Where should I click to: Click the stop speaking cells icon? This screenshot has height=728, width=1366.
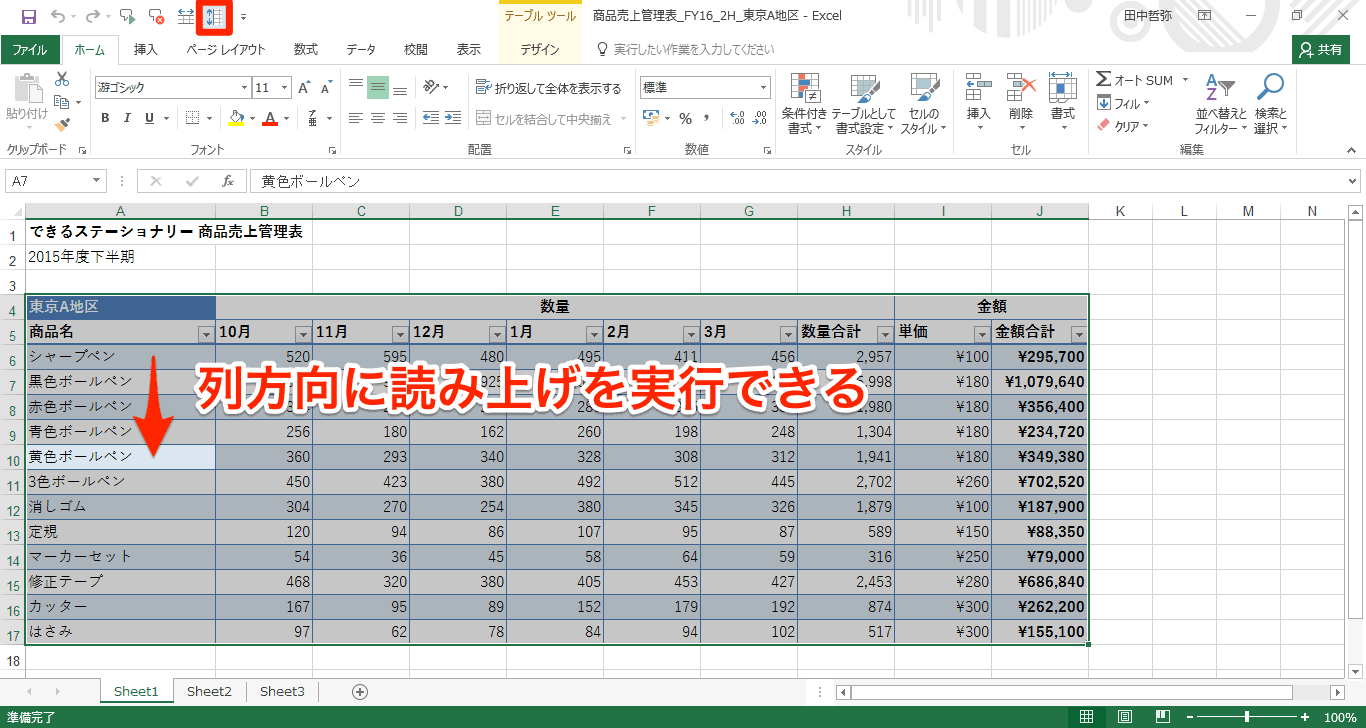pos(156,17)
